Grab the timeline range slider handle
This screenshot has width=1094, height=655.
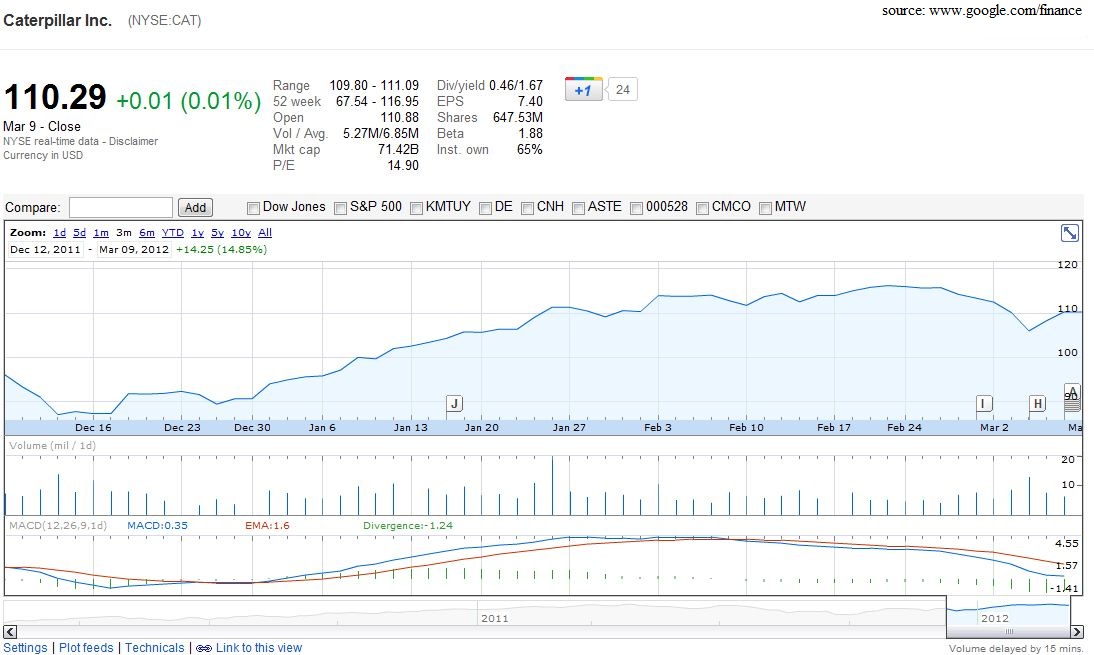tap(1008, 632)
